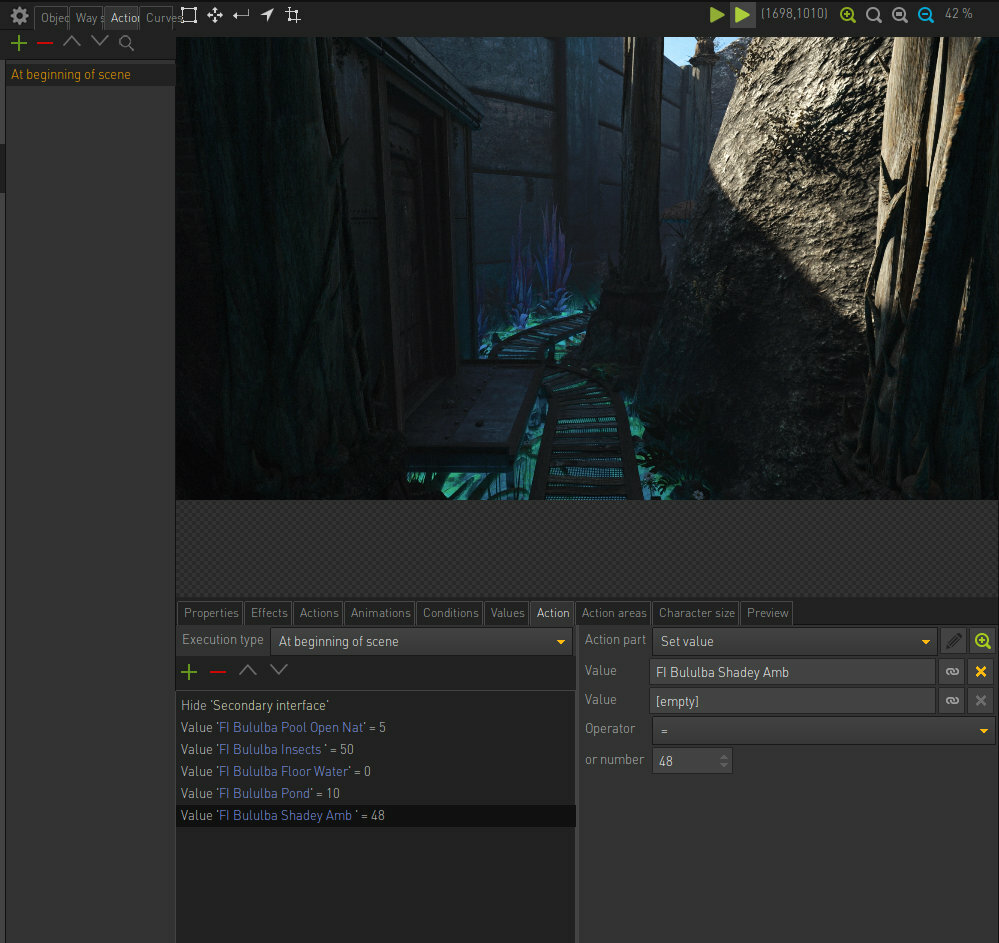This screenshot has width=999, height=943.
Task: Move action up in left panel
Action: tap(72, 42)
